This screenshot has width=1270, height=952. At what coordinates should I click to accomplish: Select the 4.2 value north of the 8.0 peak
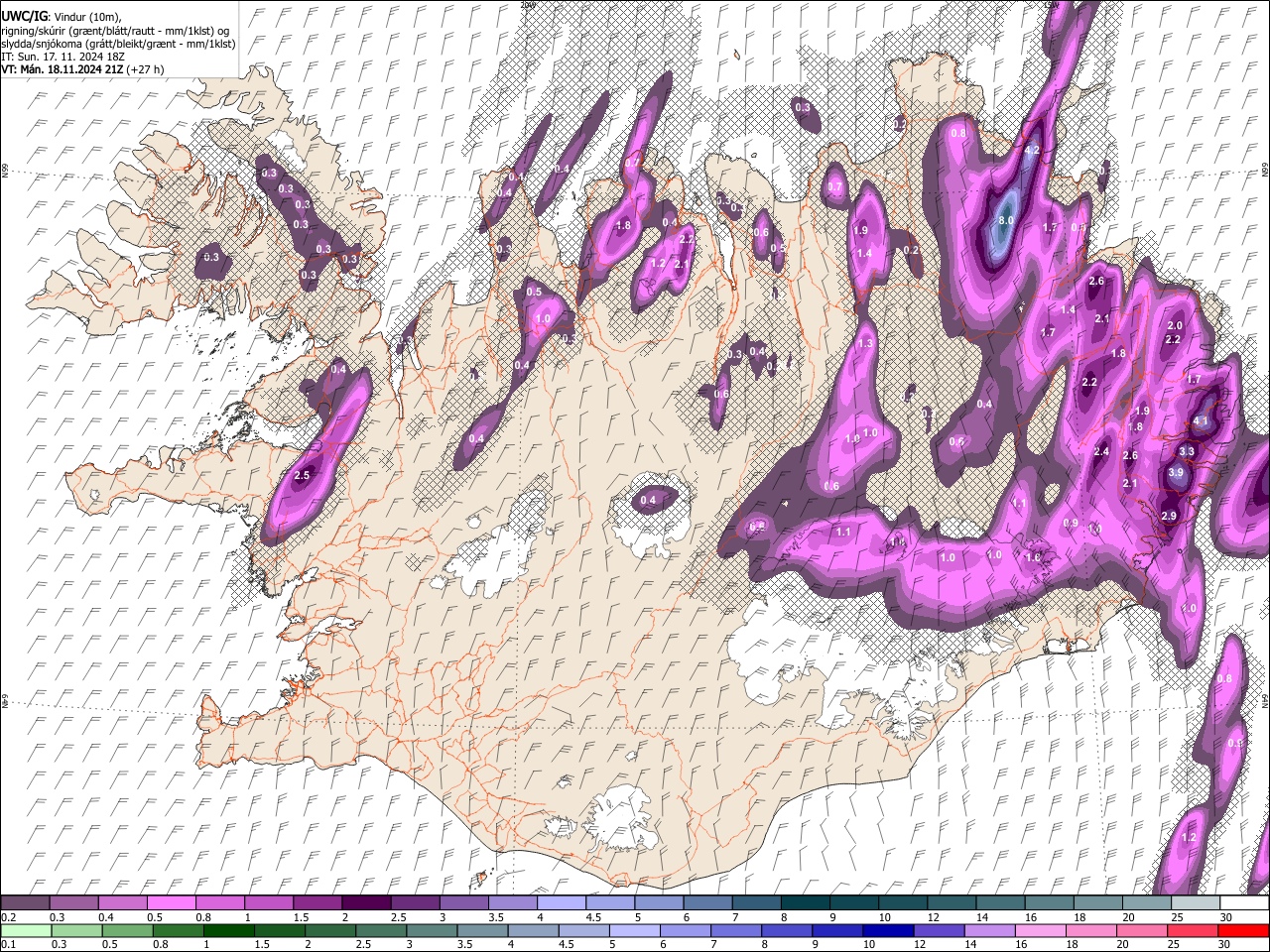point(1032,151)
